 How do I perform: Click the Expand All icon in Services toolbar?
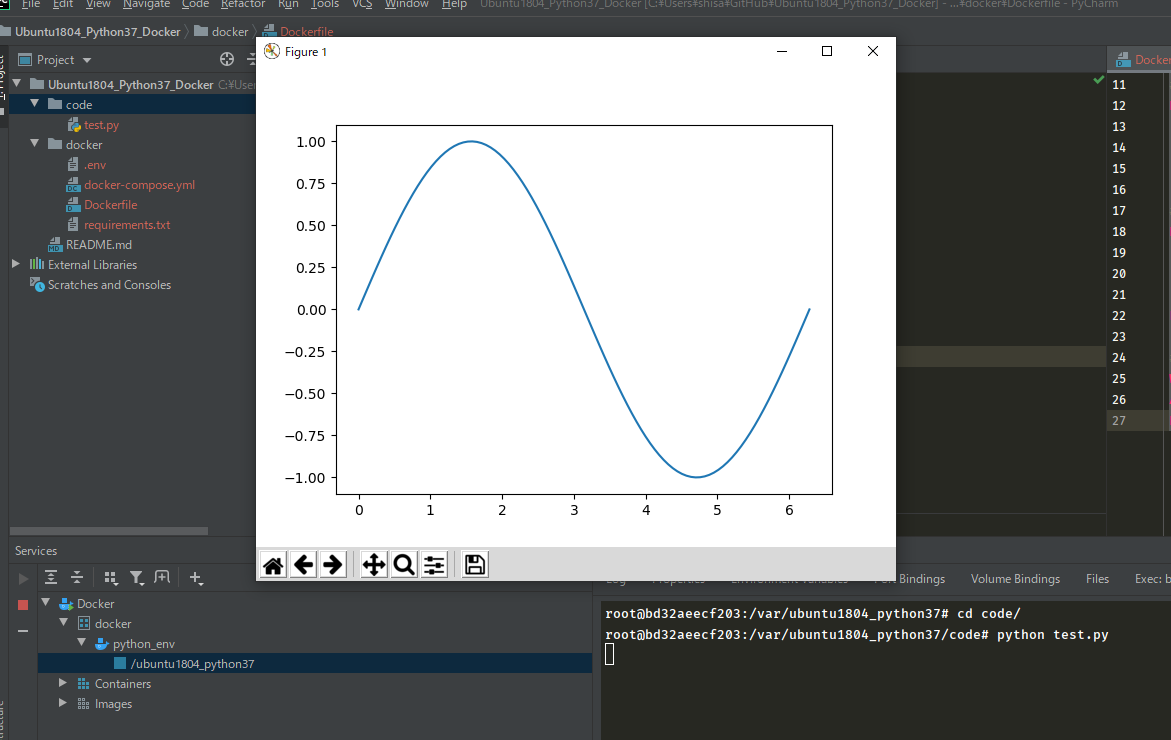click(51, 577)
